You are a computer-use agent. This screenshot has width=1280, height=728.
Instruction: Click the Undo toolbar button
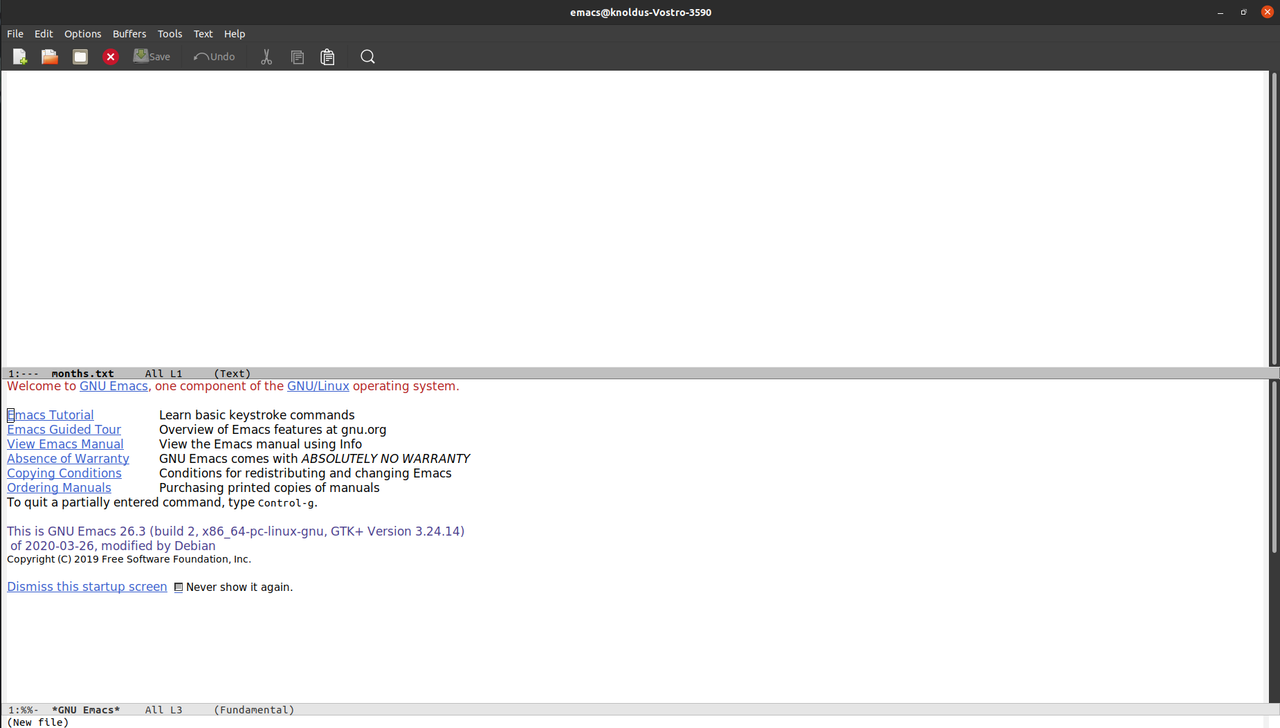coord(214,57)
